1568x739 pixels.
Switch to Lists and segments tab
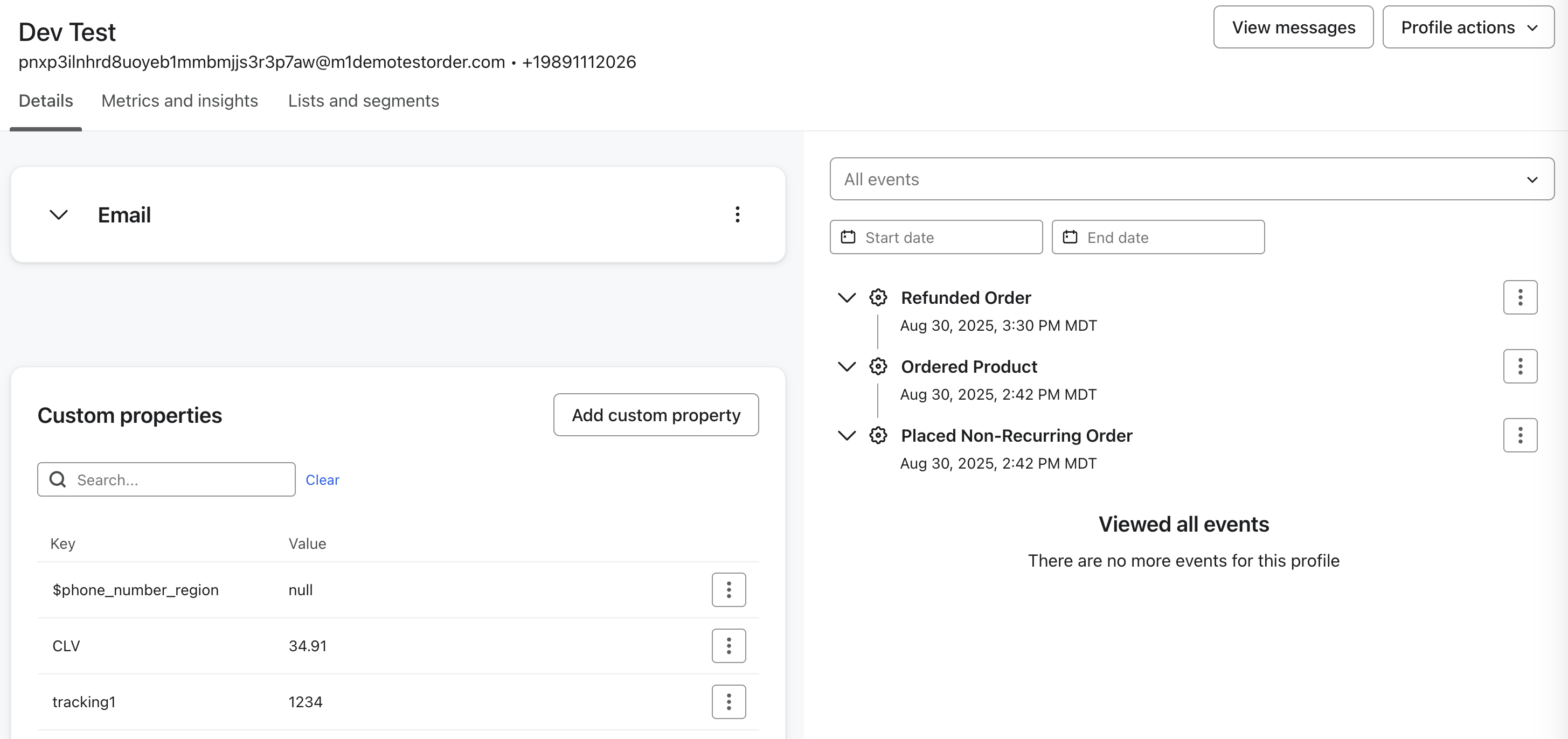(363, 100)
